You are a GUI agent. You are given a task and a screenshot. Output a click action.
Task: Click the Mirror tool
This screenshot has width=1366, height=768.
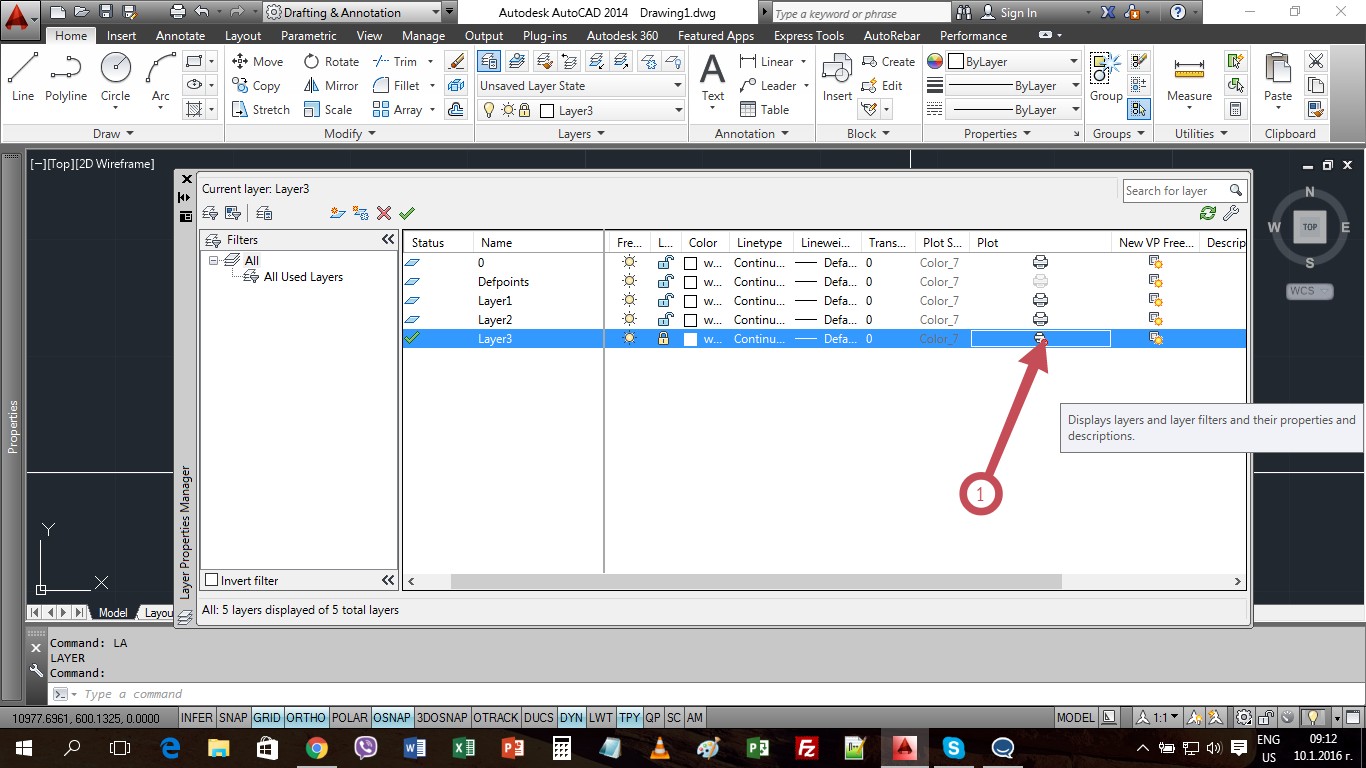tap(331, 85)
